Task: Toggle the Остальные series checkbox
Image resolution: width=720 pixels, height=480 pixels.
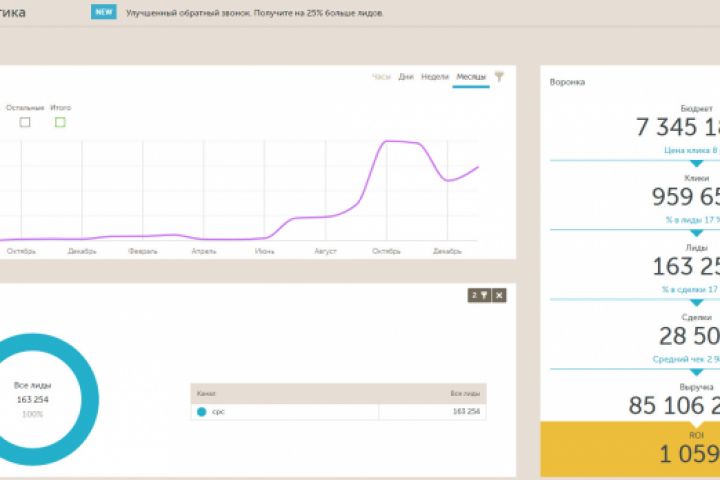Action: (25, 122)
